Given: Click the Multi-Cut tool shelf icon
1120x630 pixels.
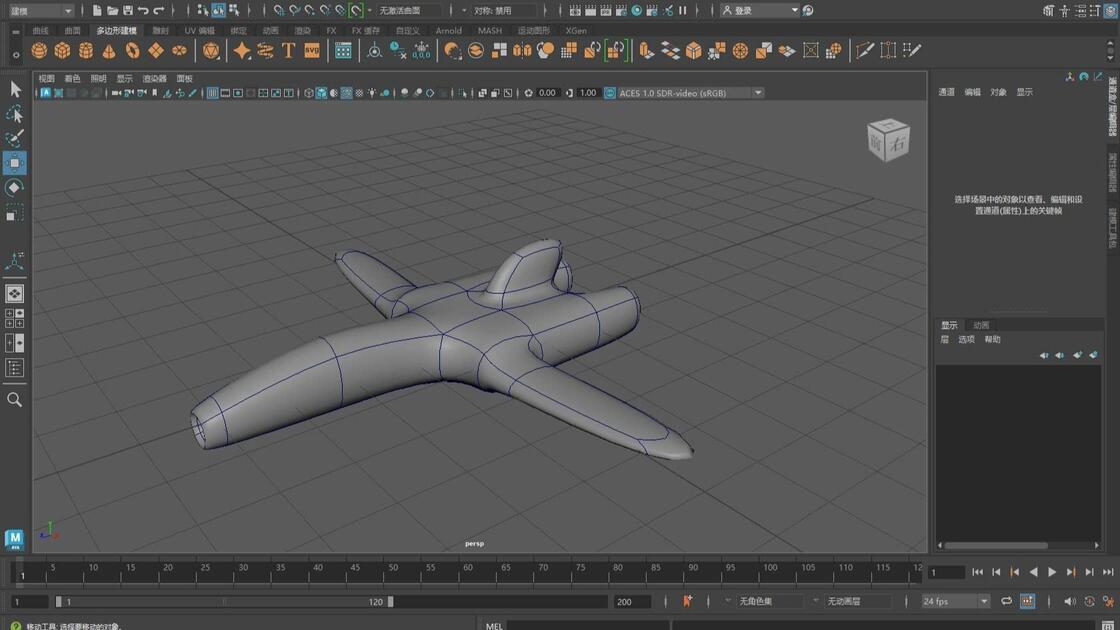Looking at the screenshot, I should click(865, 51).
